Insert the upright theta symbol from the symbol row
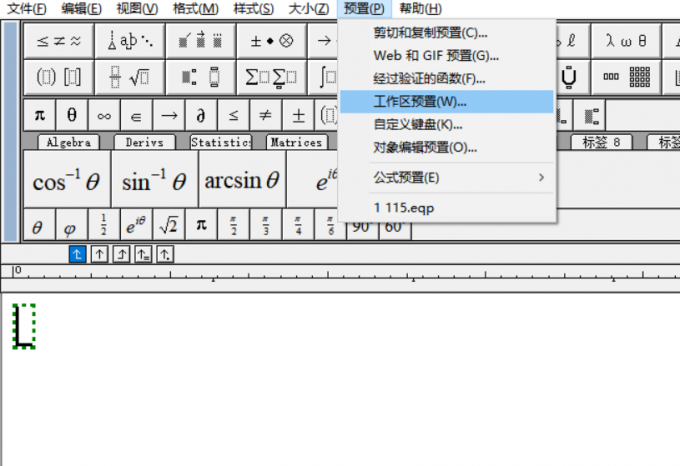 click(72, 115)
